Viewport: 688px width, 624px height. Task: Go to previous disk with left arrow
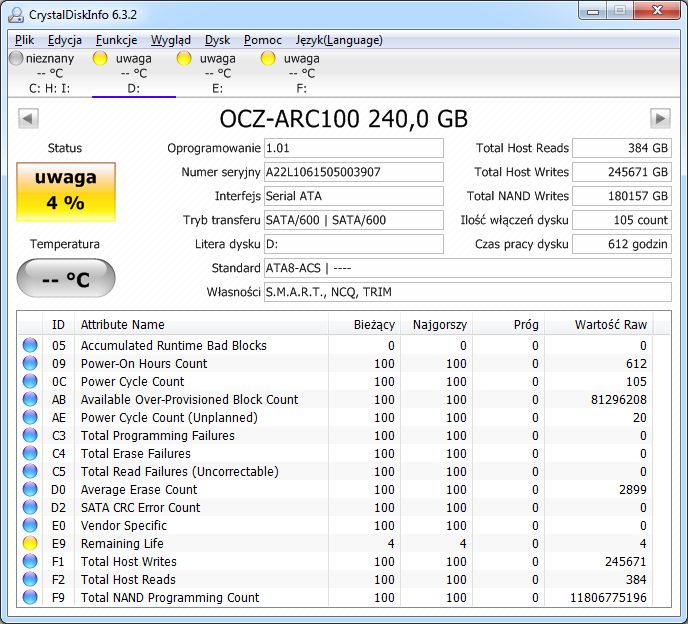pos(29,118)
